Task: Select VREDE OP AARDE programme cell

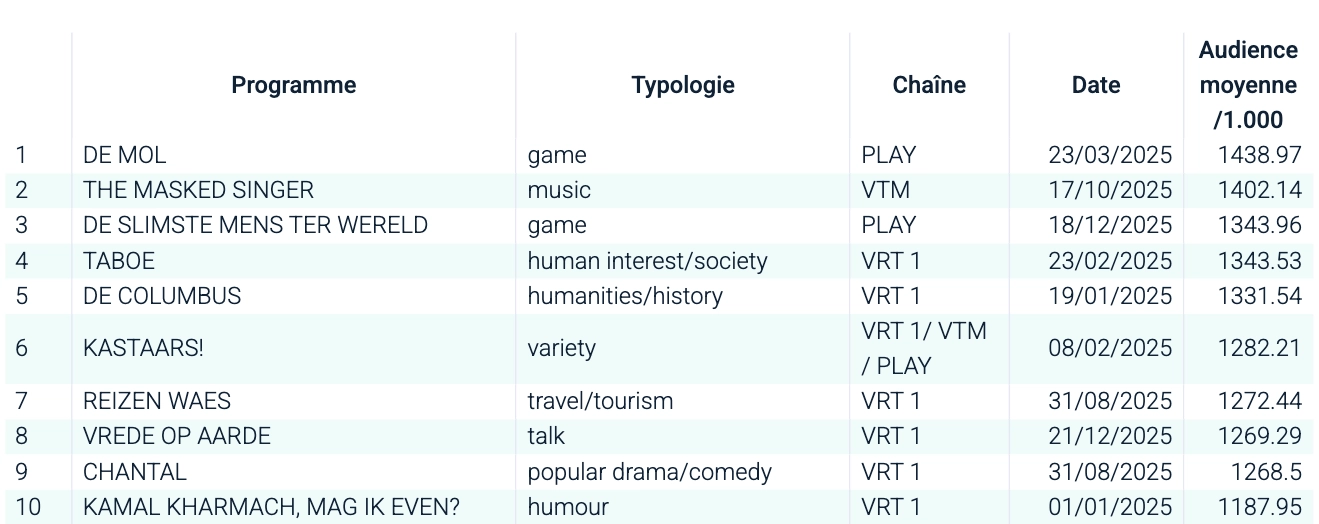Action: [x=177, y=436]
